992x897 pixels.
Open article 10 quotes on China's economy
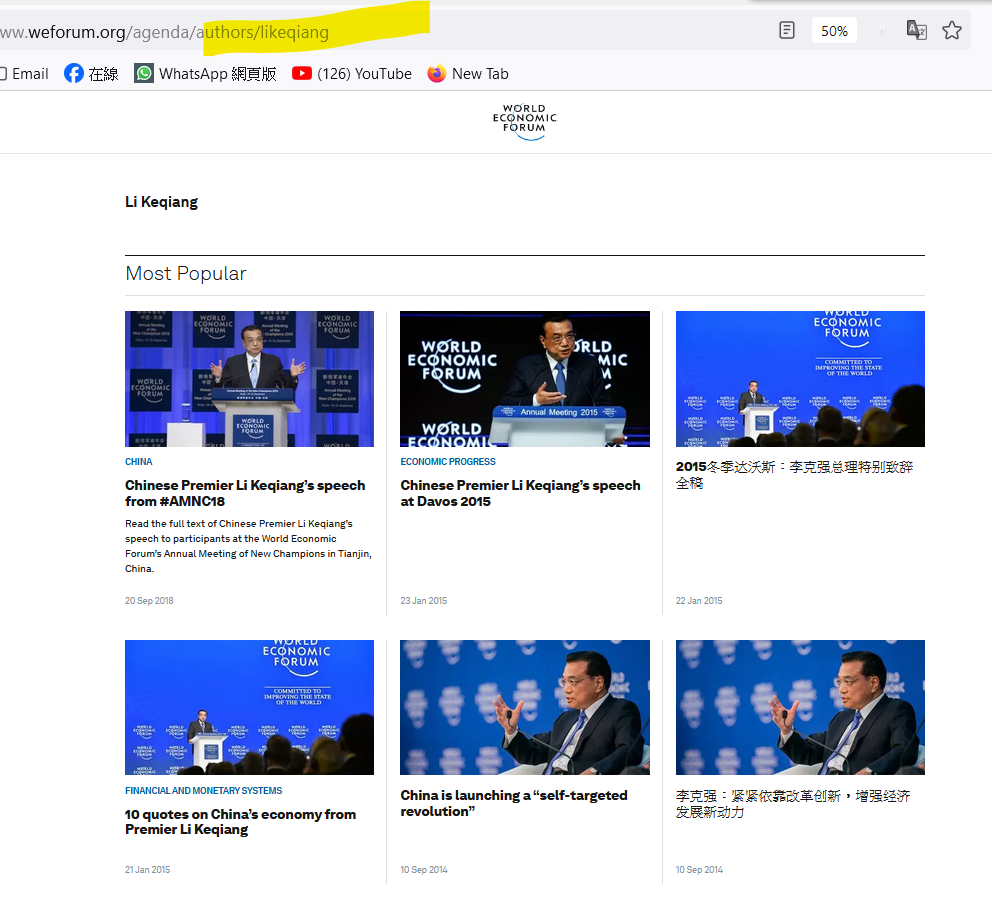point(240,822)
